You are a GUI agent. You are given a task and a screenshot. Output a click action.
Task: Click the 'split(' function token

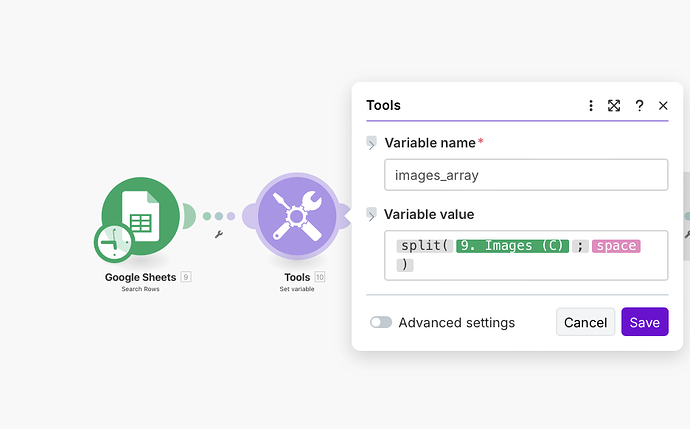[x=424, y=246]
